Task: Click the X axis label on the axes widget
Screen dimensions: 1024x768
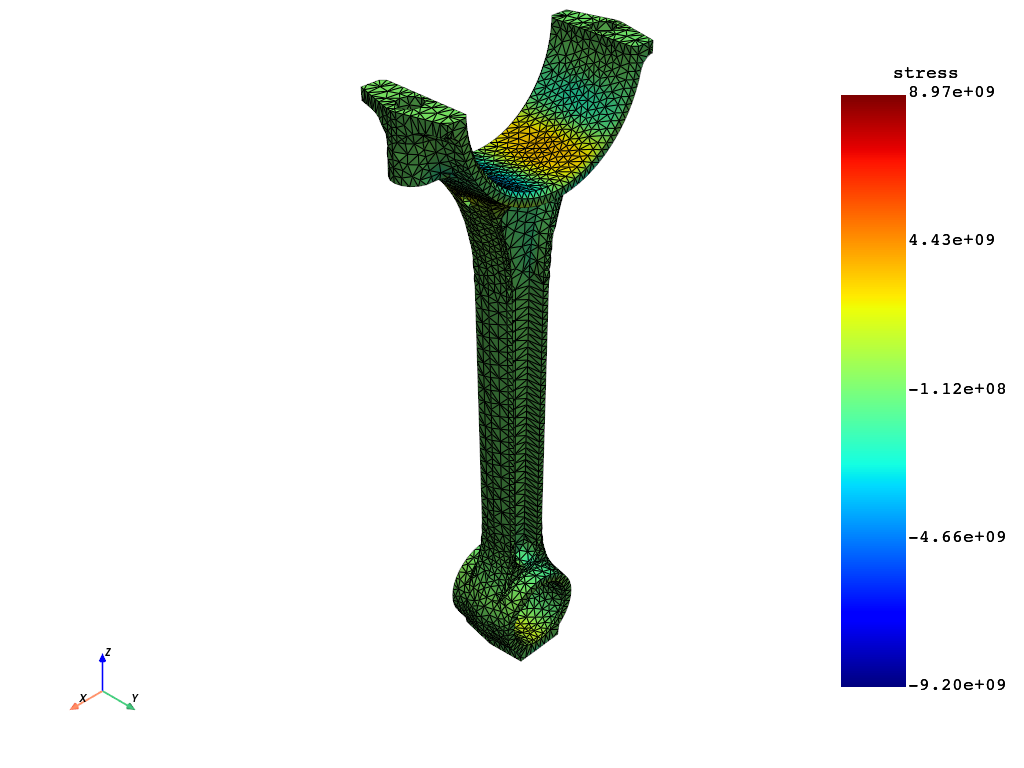Action: tap(83, 698)
